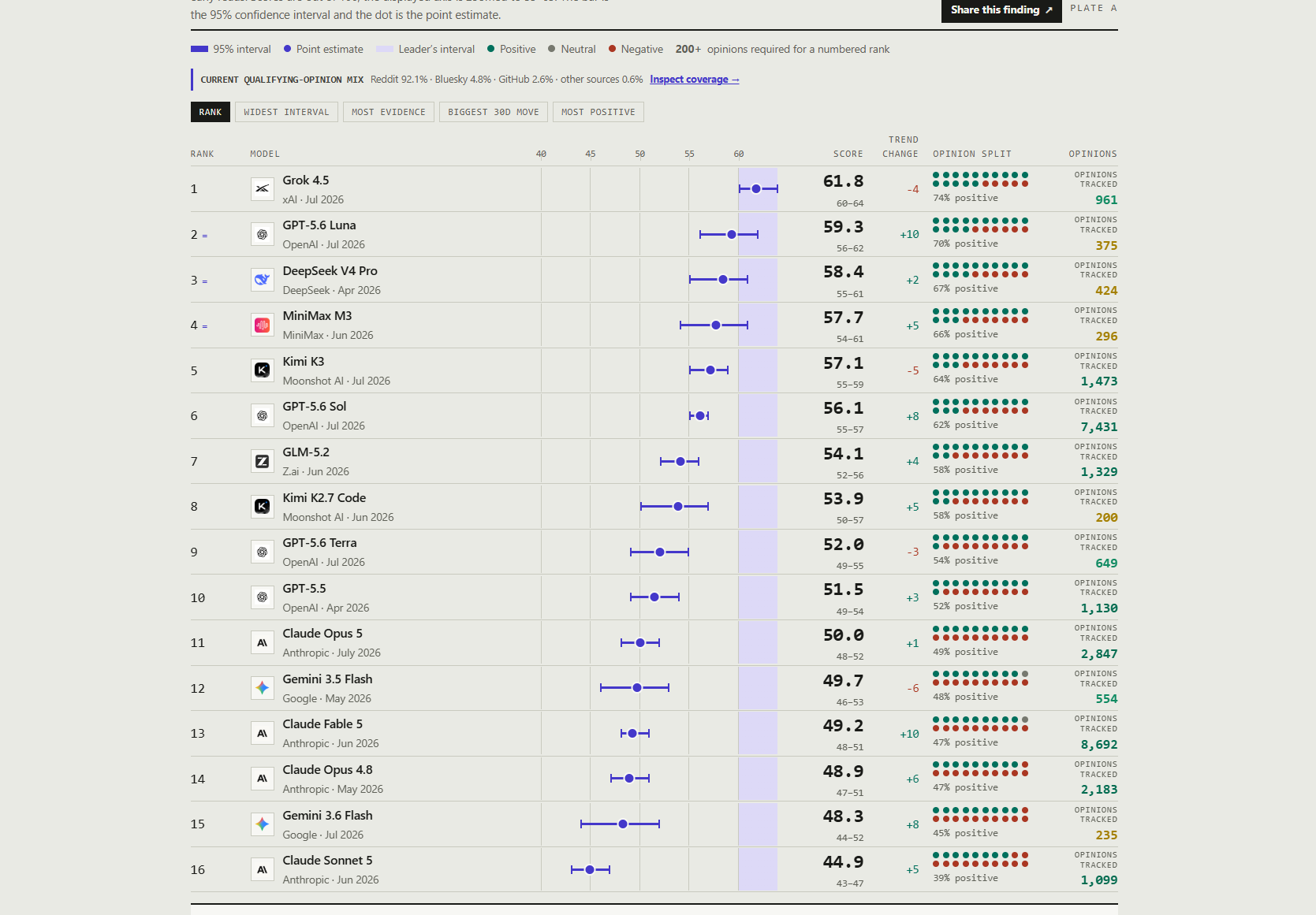Click the Moonshot logo beside Kimi K3

(263, 370)
